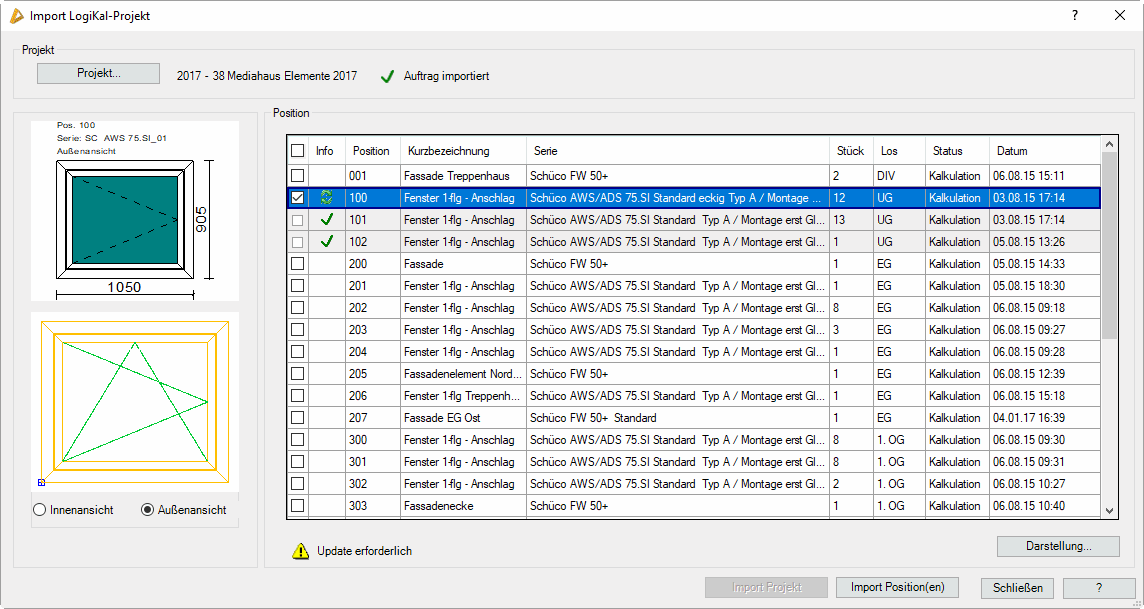The width and height of the screenshot is (1144, 609).
Task: Click the small blue origin marker in preview
Action: (41, 482)
